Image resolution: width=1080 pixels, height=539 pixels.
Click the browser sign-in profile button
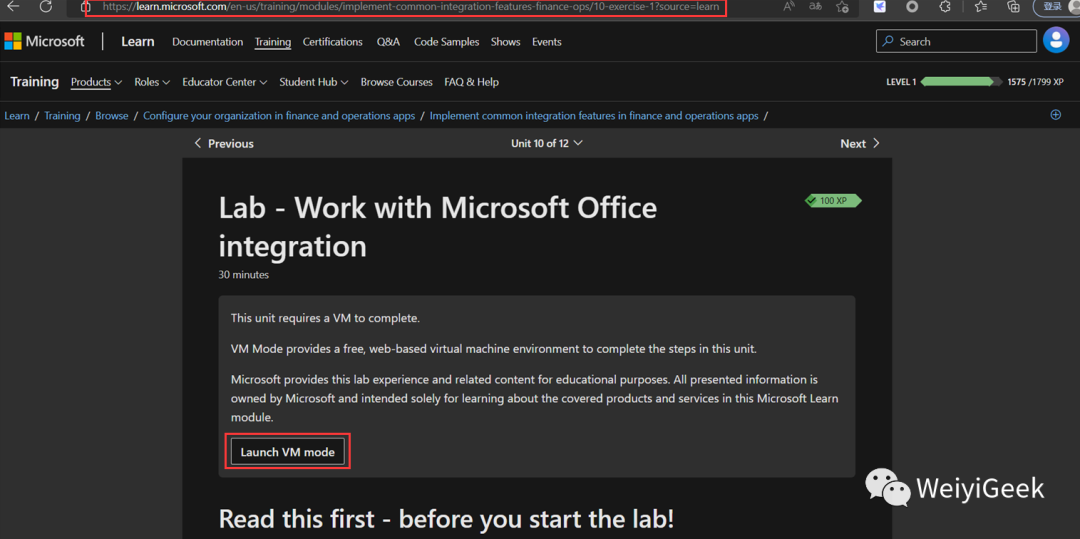point(1057,7)
